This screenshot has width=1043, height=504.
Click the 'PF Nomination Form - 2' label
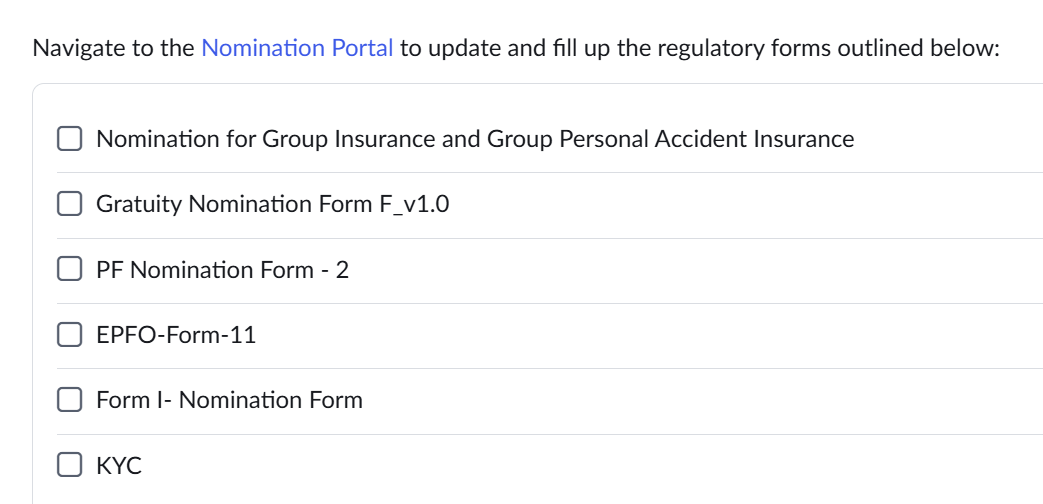(x=222, y=270)
